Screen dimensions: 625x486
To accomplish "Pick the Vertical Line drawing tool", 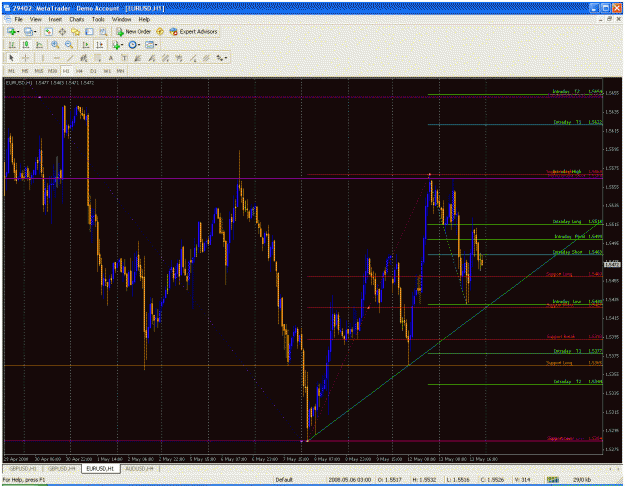I will pos(43,58).
